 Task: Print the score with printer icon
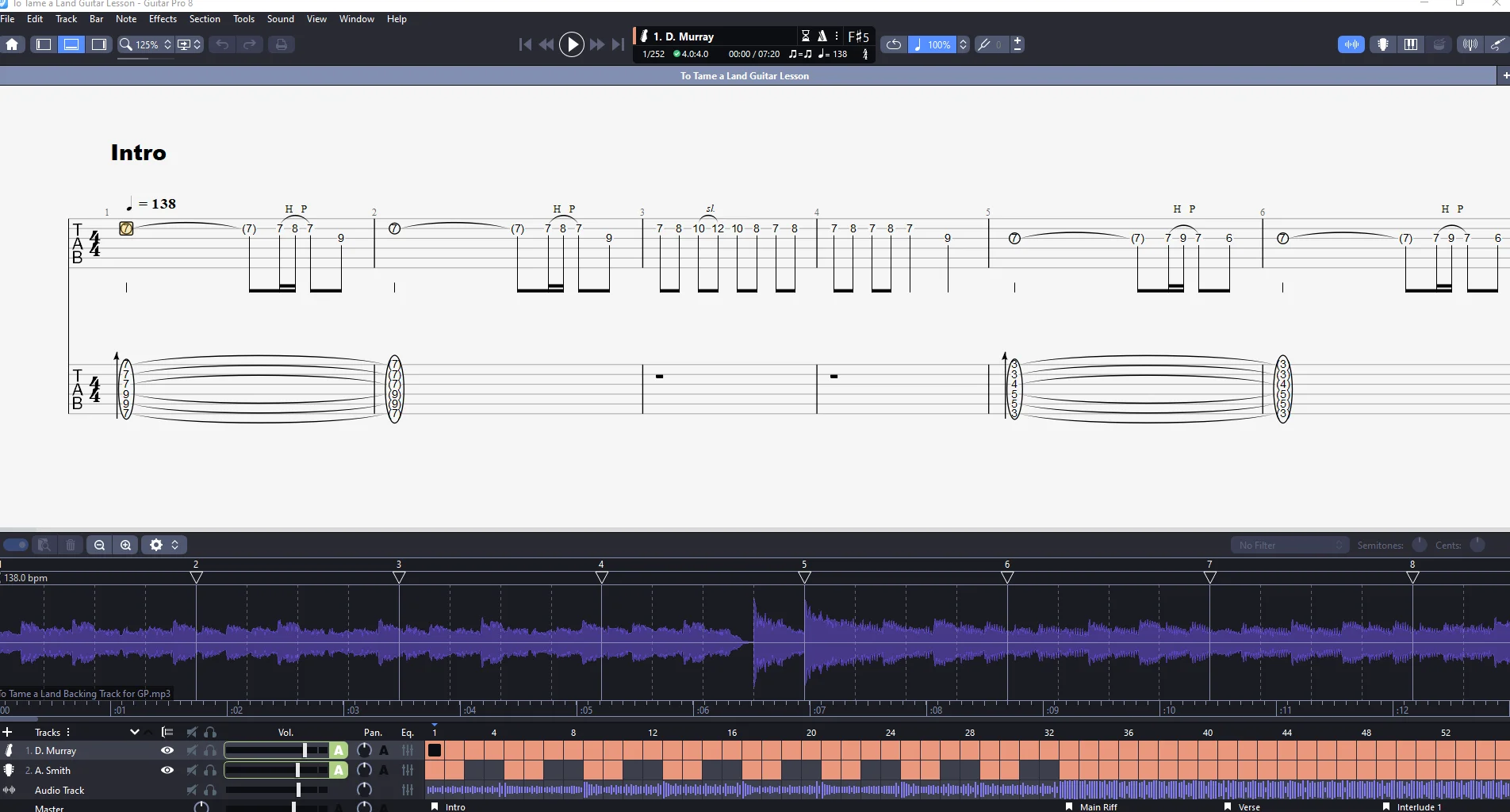[281, 44]
